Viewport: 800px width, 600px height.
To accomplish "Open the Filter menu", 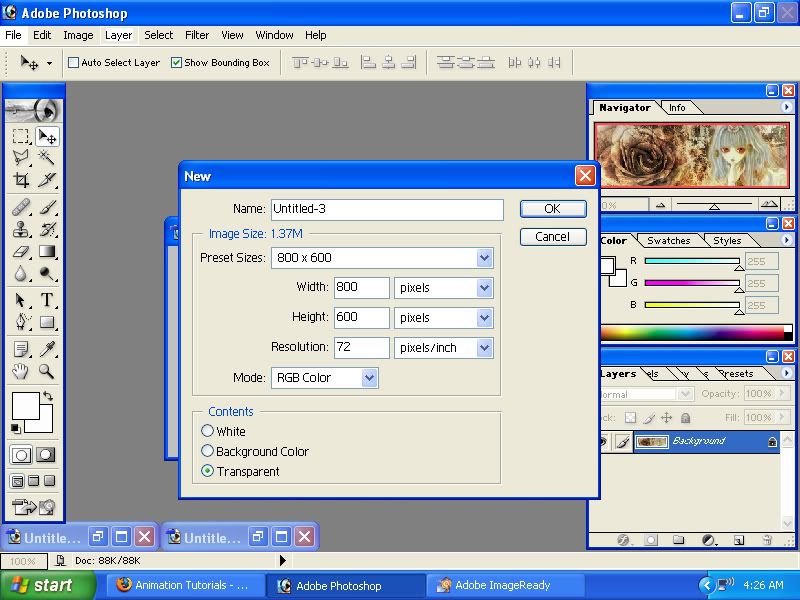I will click(197, 35).
